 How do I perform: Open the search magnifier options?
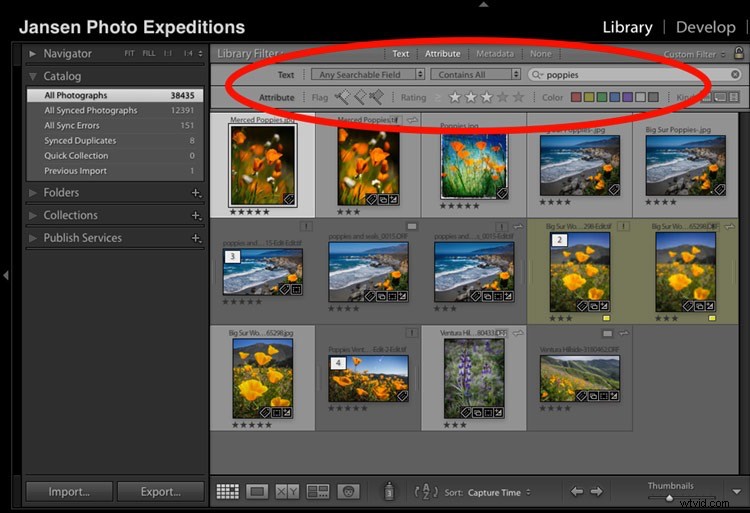click(537, 75)
